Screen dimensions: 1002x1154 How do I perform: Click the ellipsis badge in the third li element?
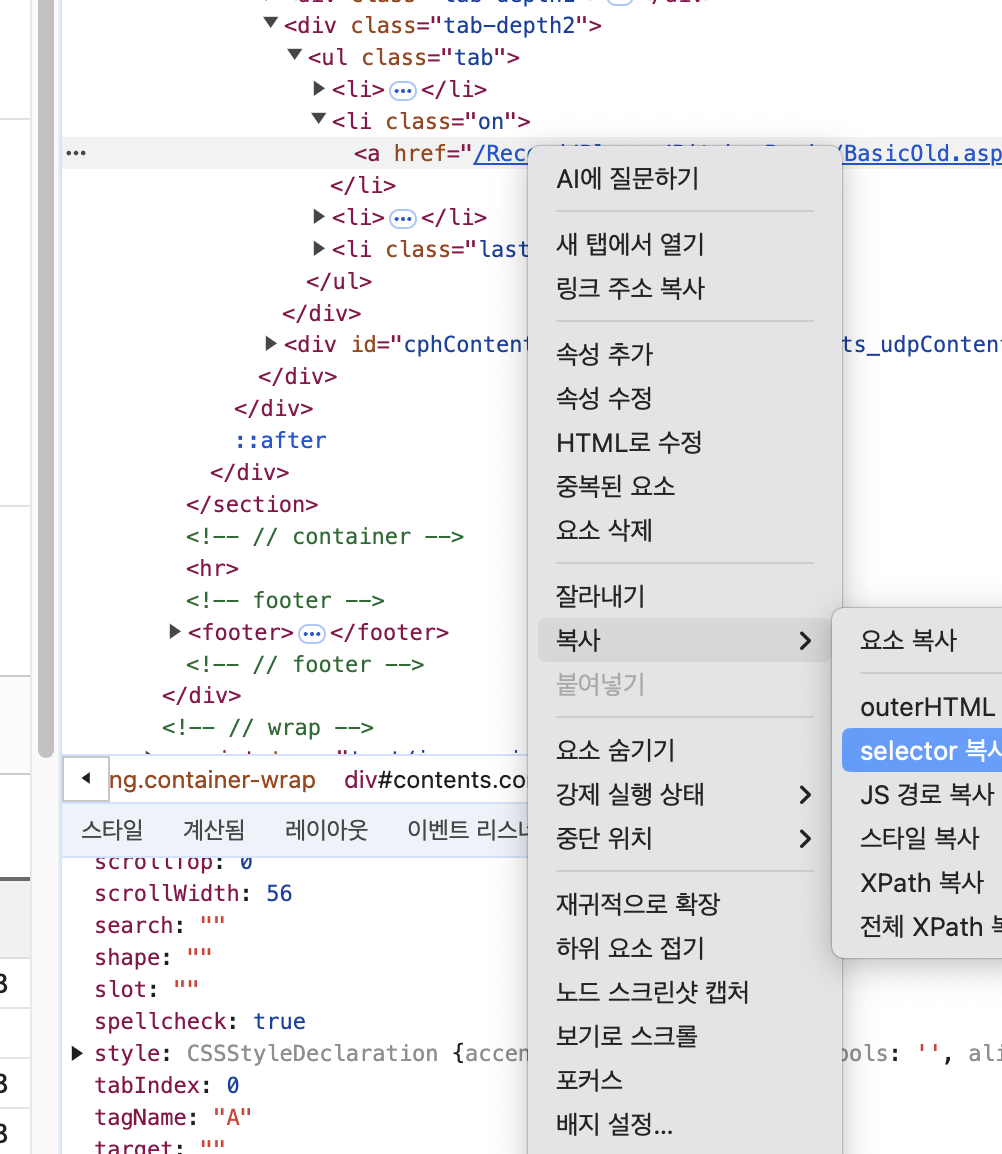click(403, 219)
